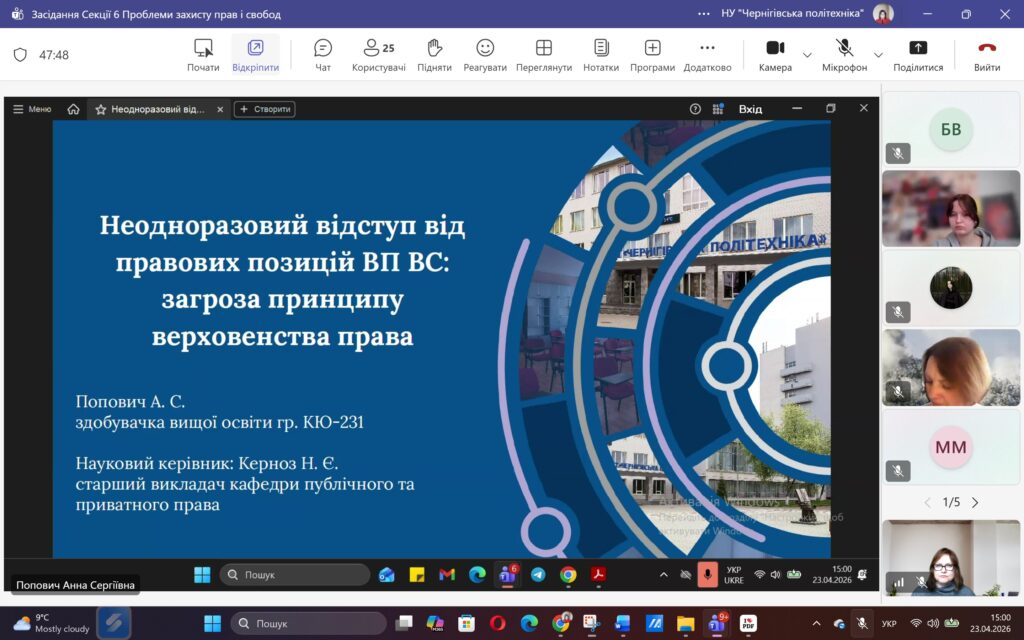
Task: Open reactions menu (Реагувати)
Action: tap(485, 54)
